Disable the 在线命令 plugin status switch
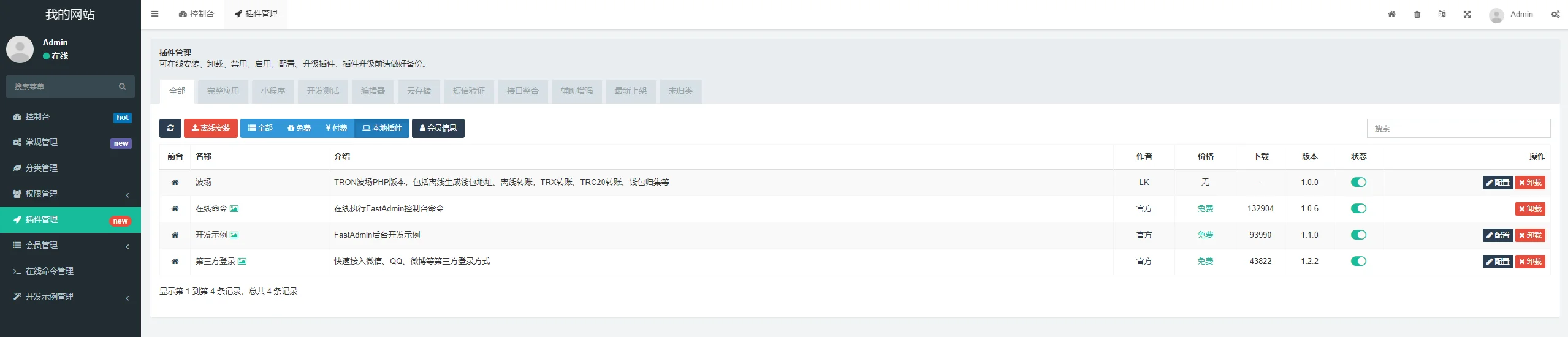Viewport: 1568px width, 337px height. pos(1358,209)
